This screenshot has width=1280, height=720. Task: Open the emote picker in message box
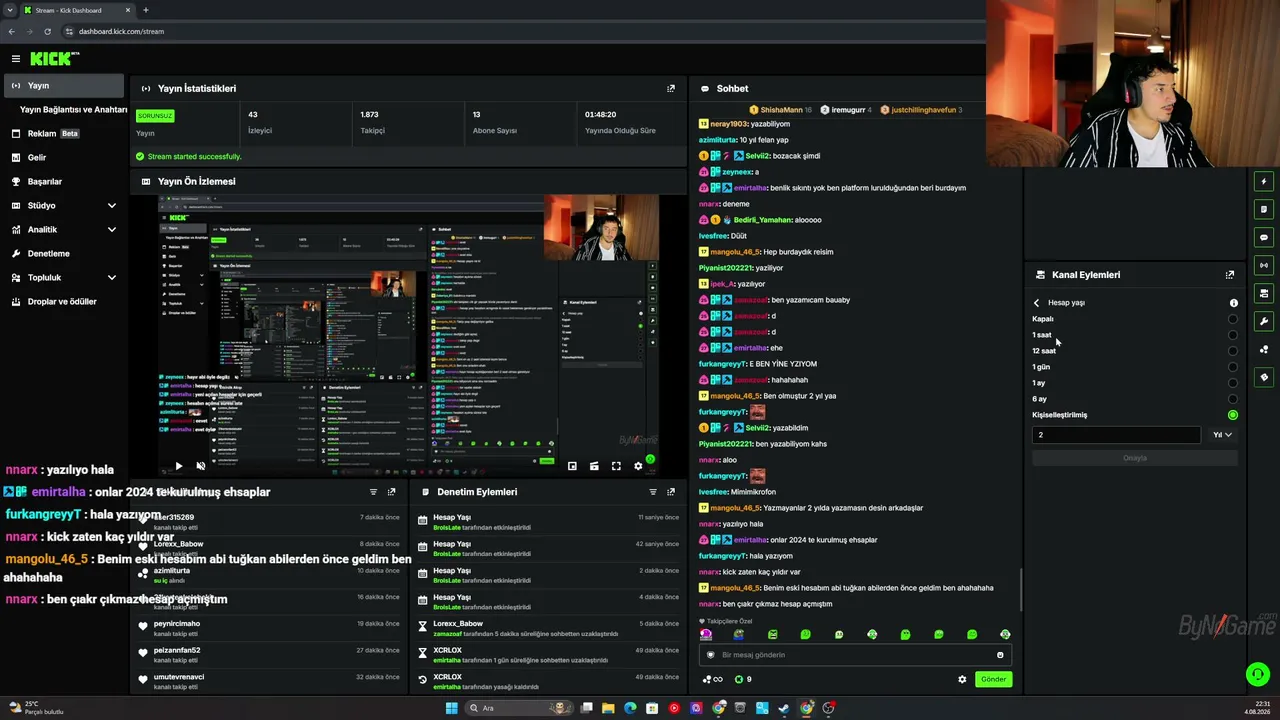tap(1000, 655)
